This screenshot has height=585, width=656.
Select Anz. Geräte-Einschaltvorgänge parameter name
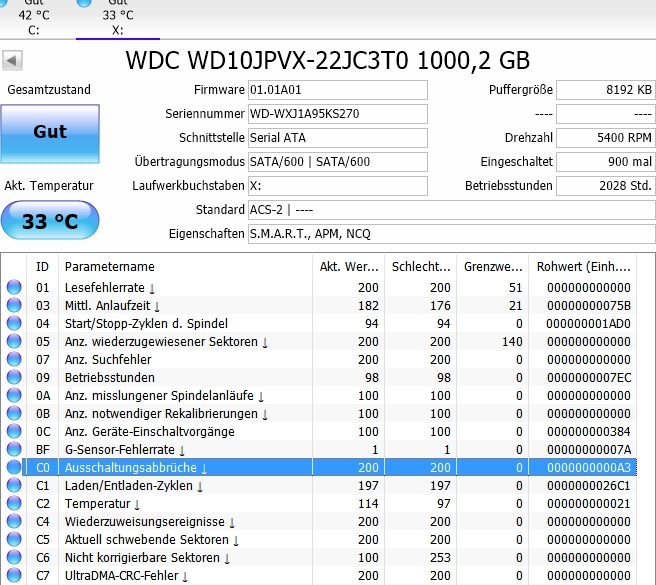click(150, 431)
